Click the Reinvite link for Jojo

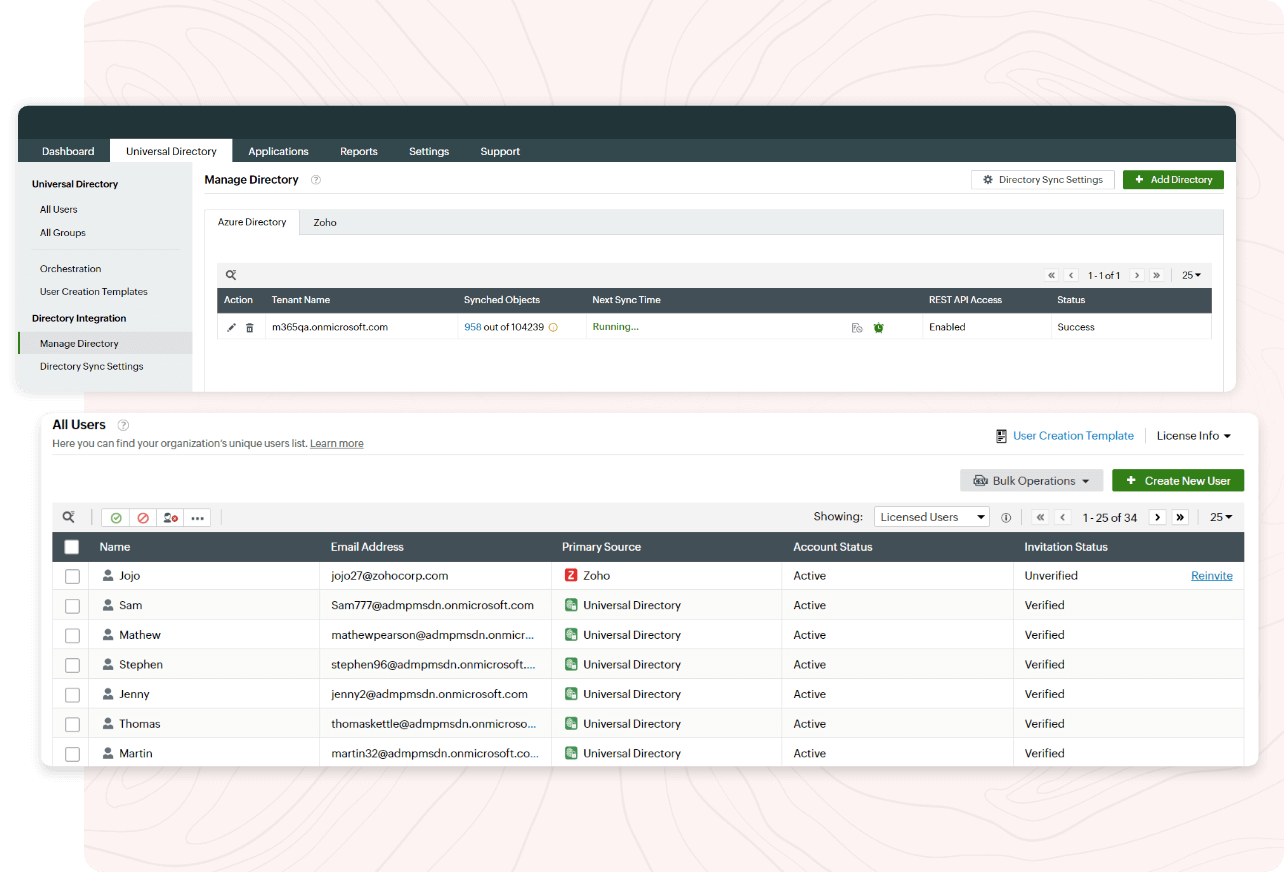point(1212,576)
